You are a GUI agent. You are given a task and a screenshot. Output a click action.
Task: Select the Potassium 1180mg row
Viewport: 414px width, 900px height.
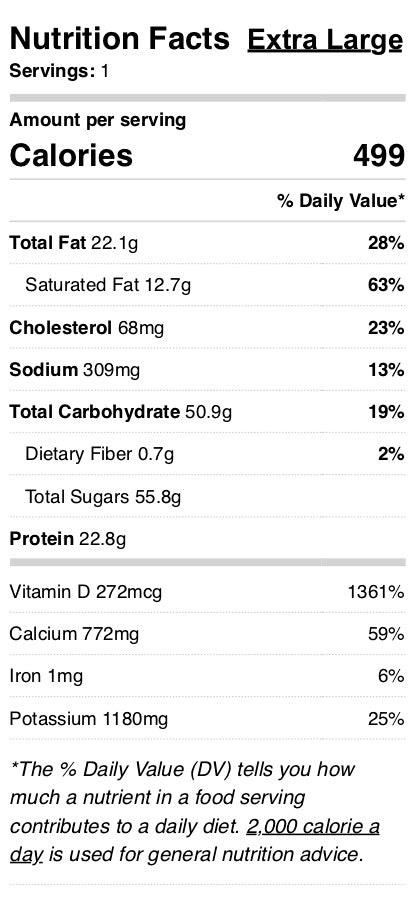click(x=207, y=719)
